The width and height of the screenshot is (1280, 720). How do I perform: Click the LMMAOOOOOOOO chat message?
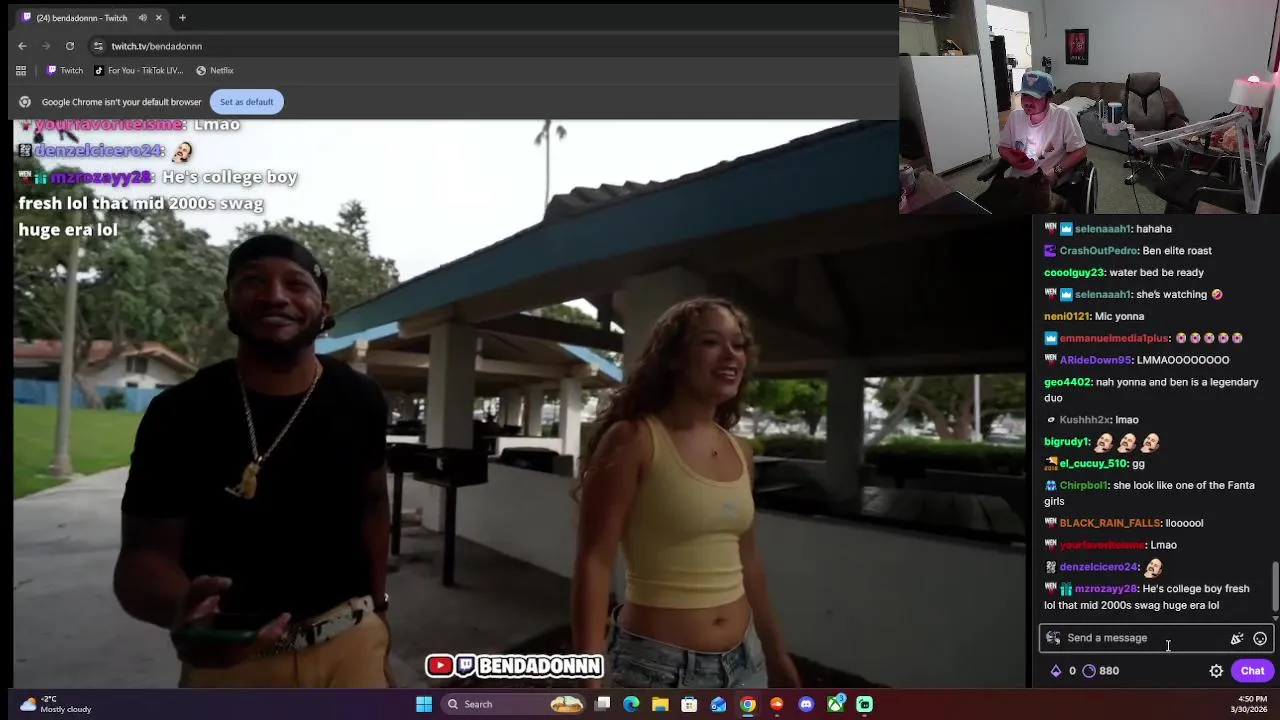point(1183,360)
